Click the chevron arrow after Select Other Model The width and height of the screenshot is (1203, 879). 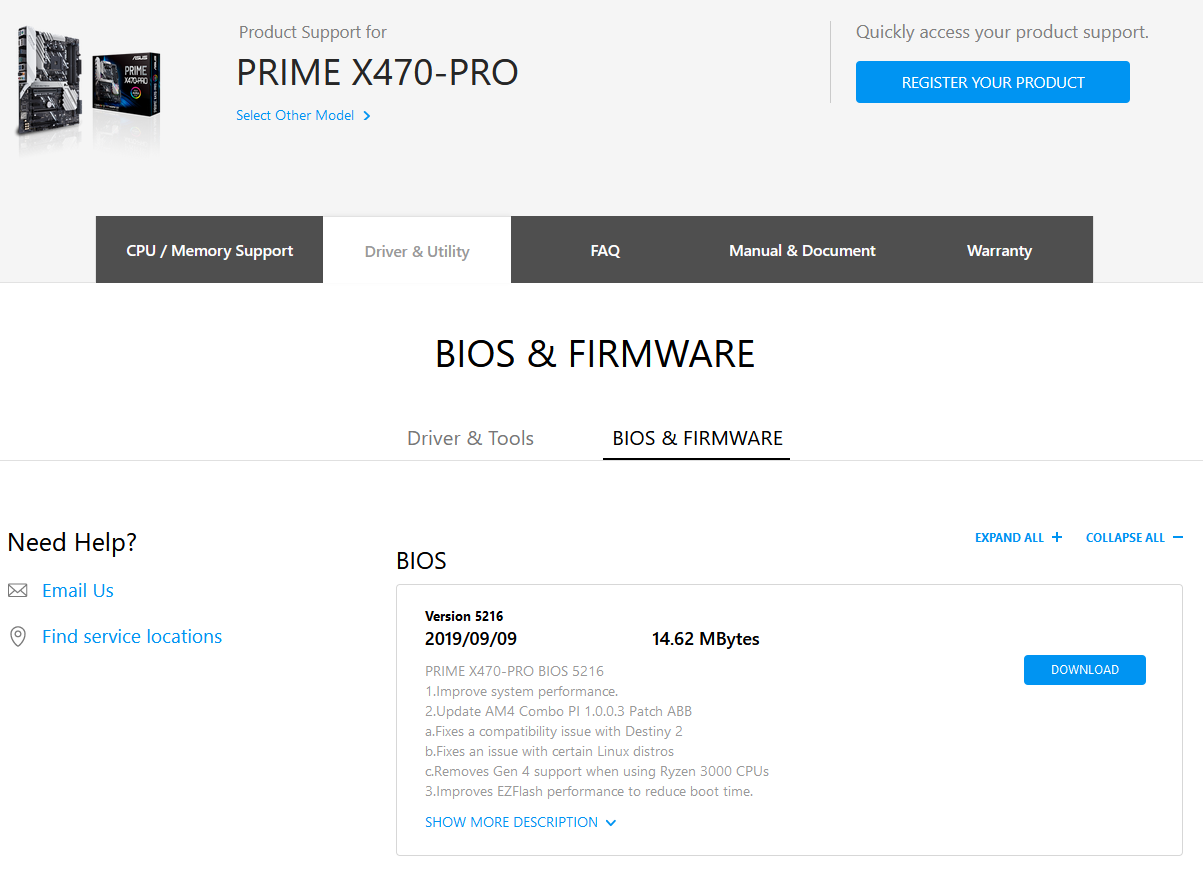(367, 116)
